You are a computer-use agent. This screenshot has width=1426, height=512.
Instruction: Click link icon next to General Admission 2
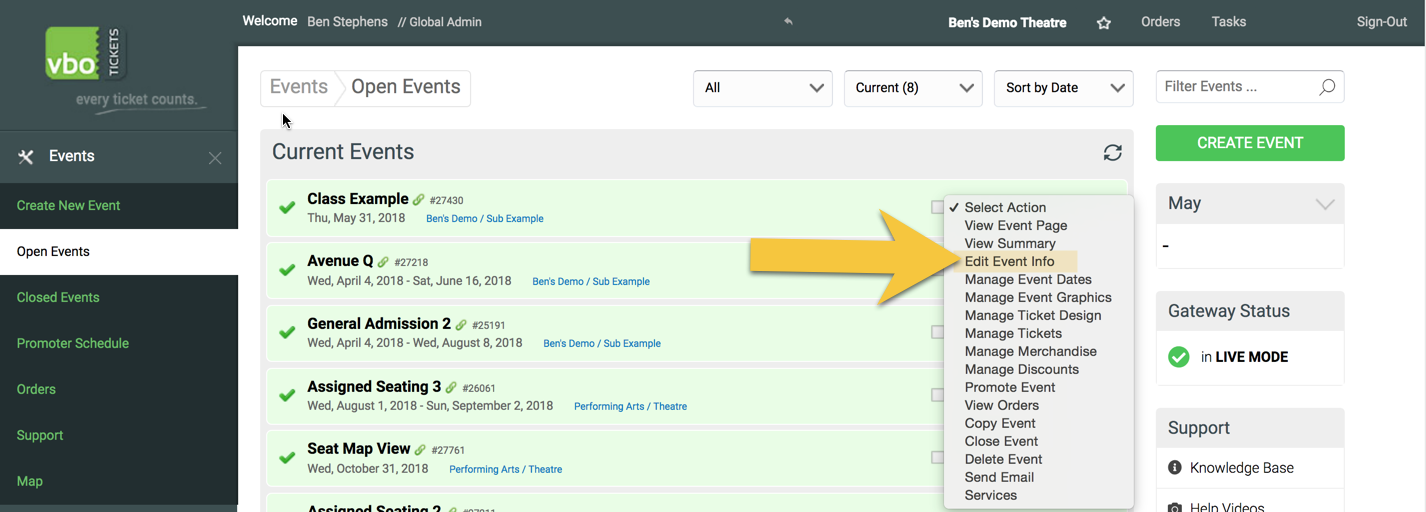tap(461, 325)
